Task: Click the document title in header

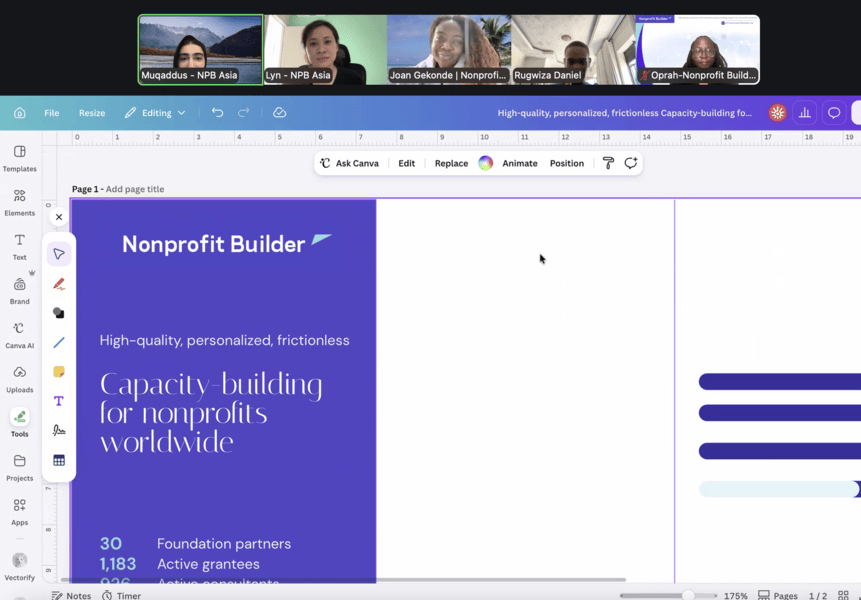Action: click(x=624, y=113)
